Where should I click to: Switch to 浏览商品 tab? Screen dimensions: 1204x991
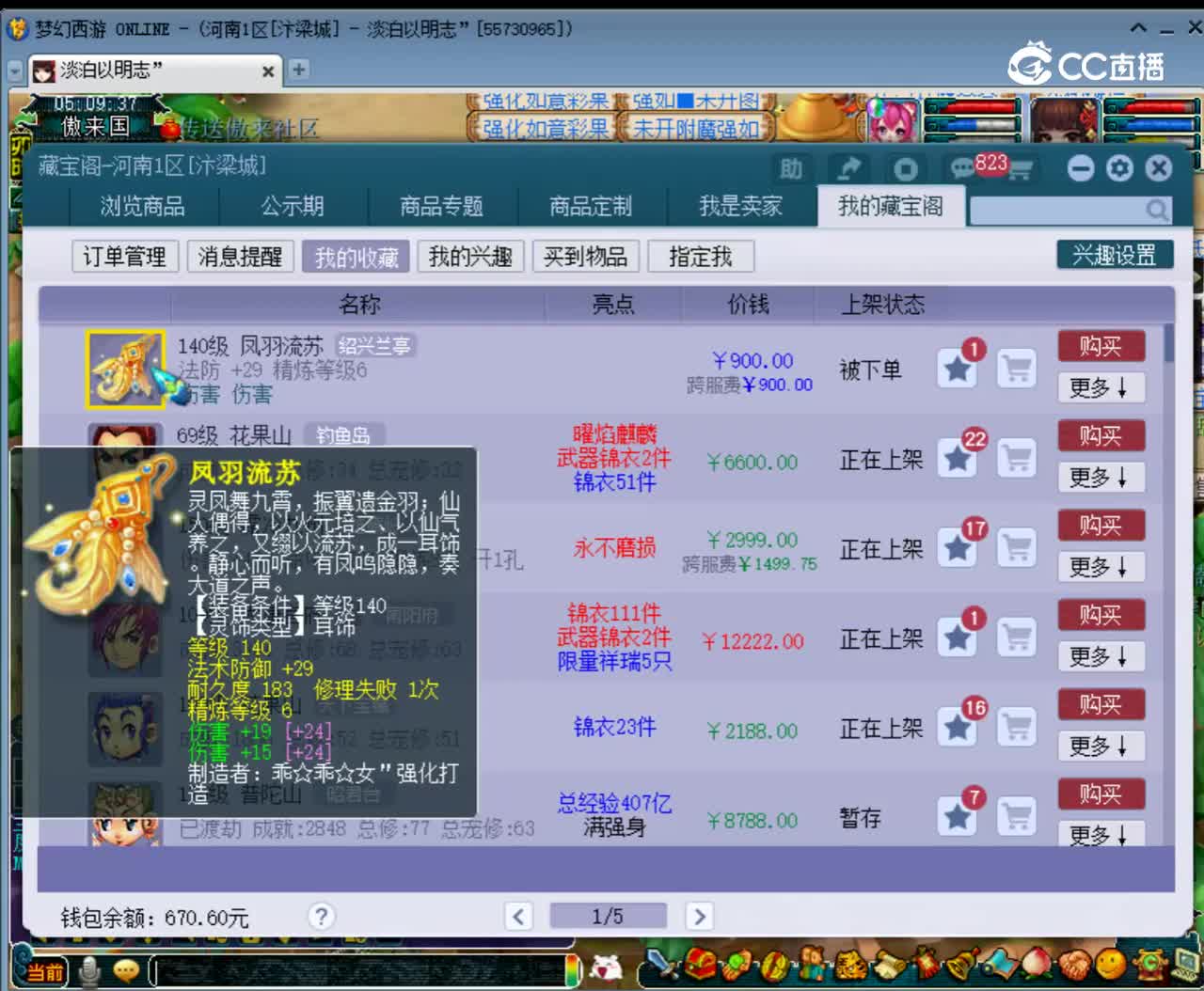coord(143,206)
